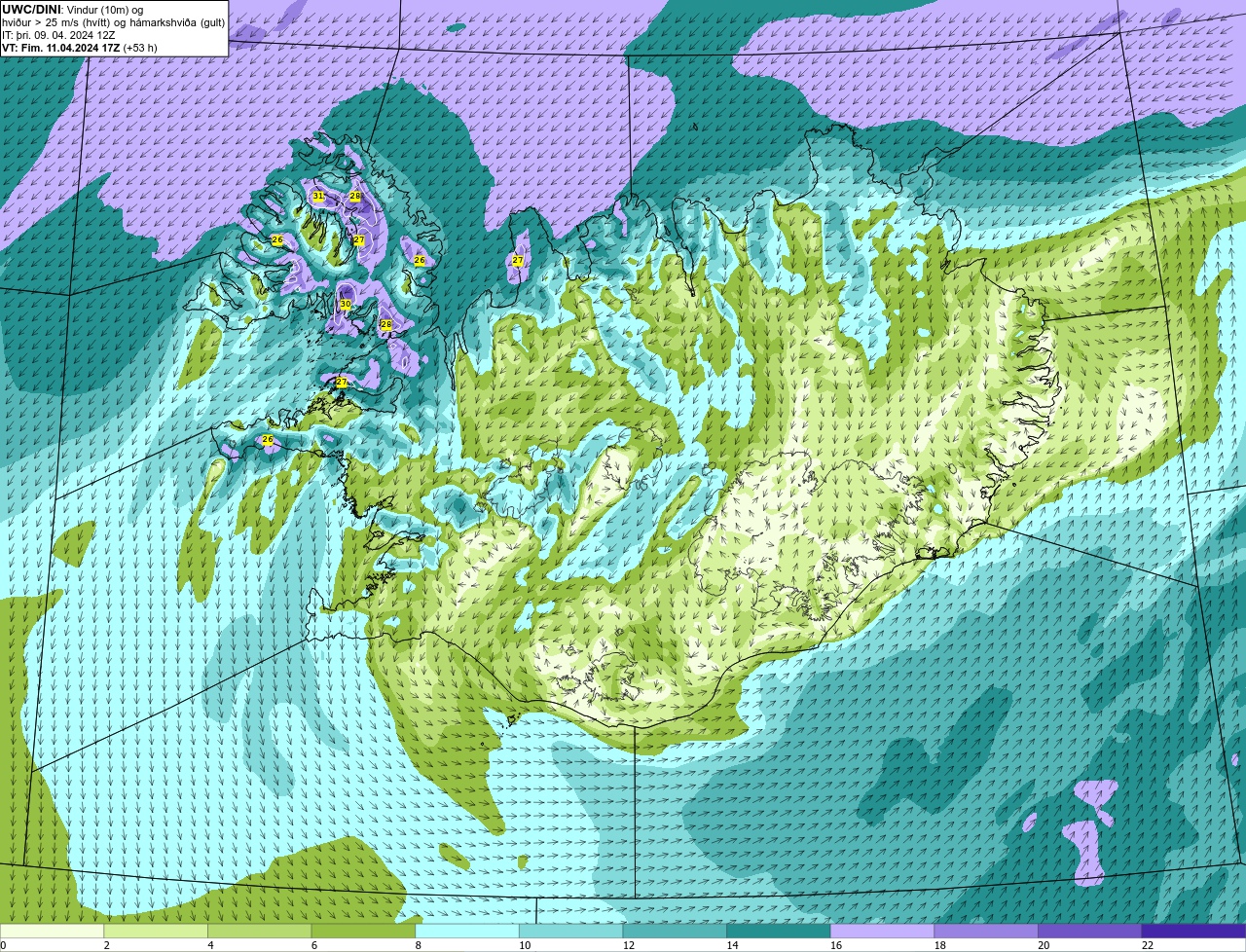
Task: Select the 28 gust label beside the 31 label
Action: [x=355, y=197]
